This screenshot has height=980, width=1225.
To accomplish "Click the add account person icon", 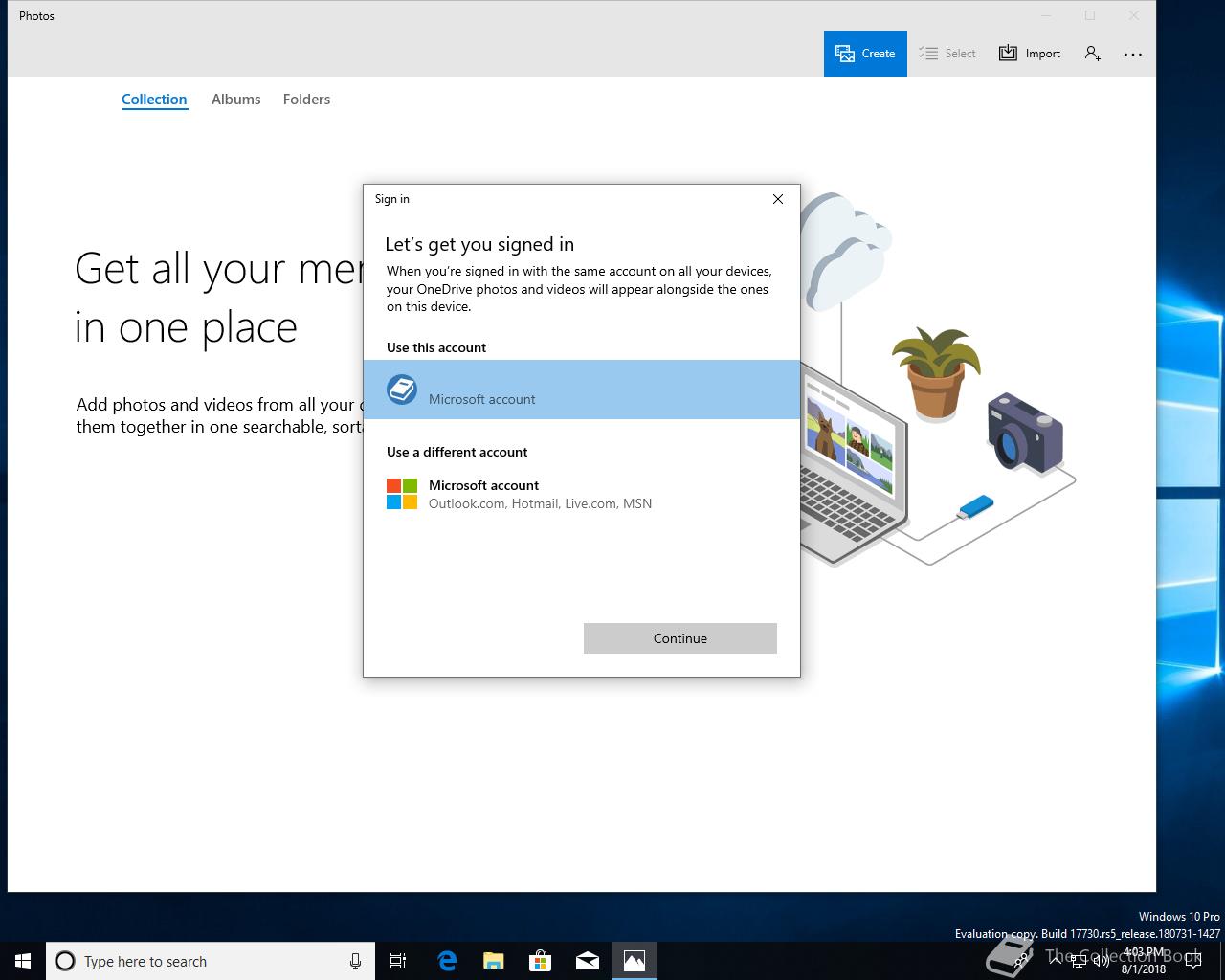I will 1092,54.
